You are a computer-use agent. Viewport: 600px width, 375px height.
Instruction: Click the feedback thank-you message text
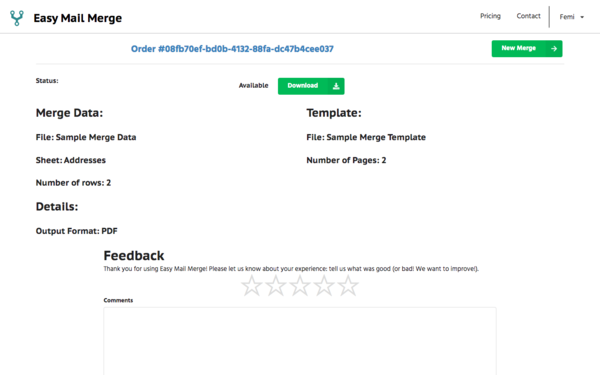(291, 269)
